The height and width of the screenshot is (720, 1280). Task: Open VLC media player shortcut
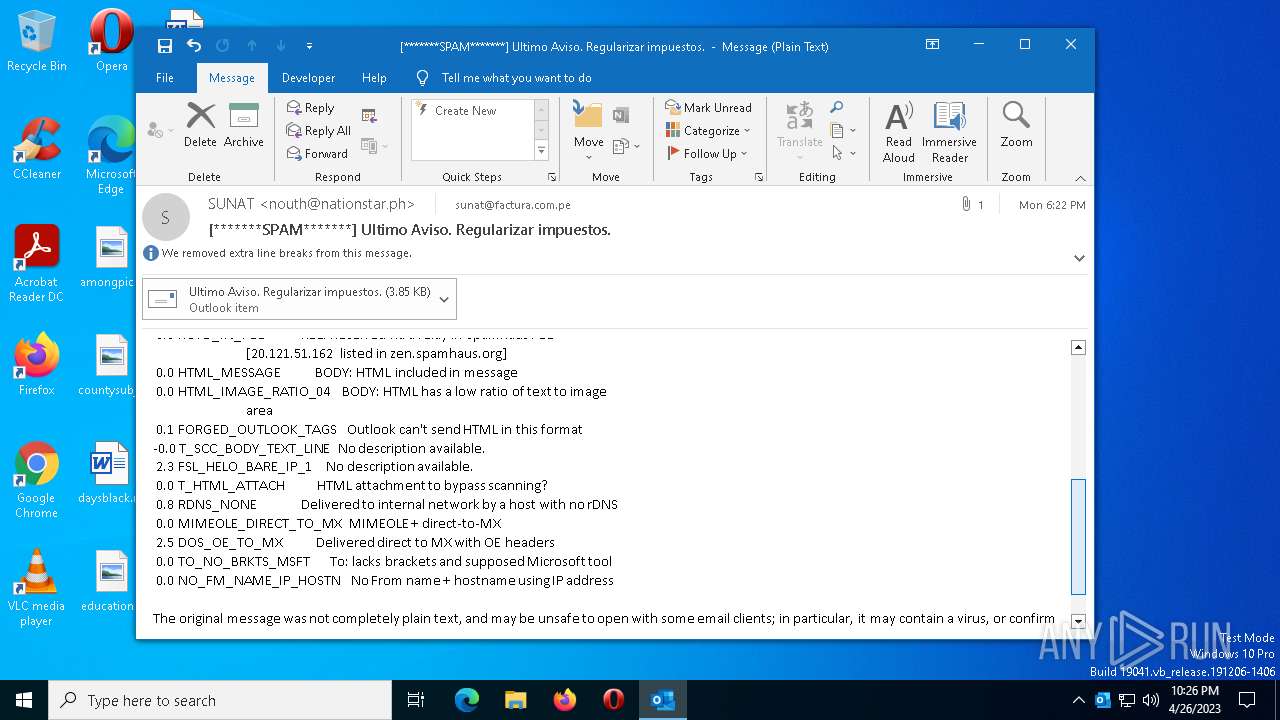coord(36,588)
